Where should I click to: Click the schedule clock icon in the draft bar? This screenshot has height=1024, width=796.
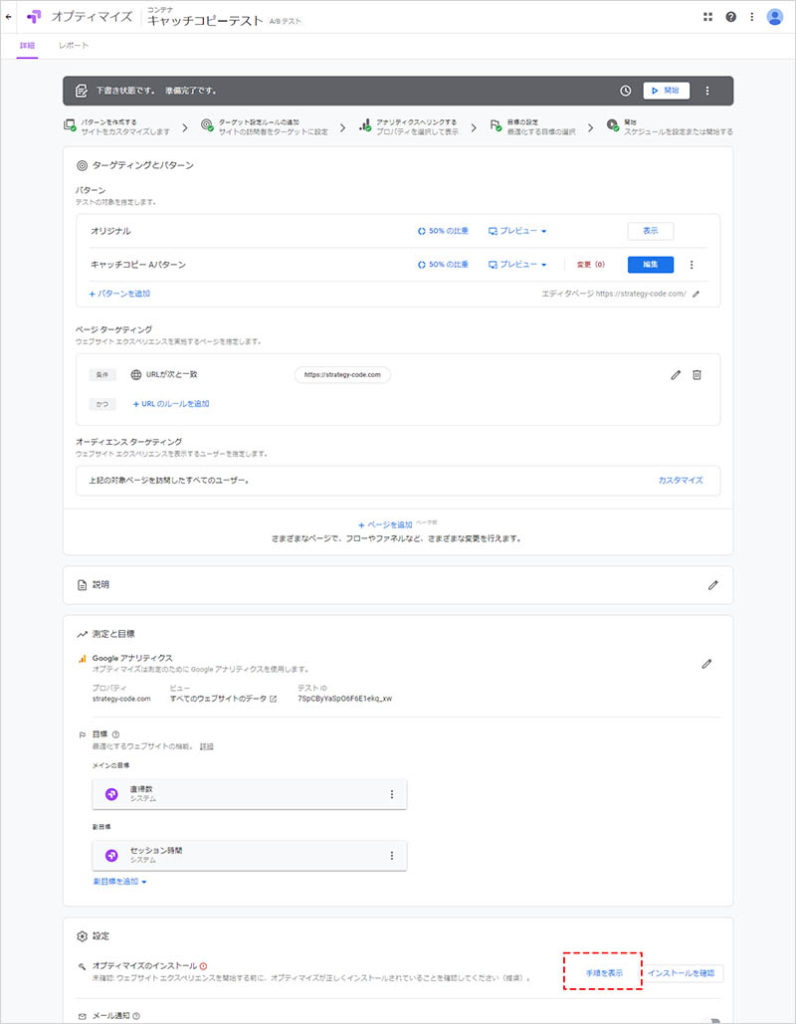click(x=626, y=90)
